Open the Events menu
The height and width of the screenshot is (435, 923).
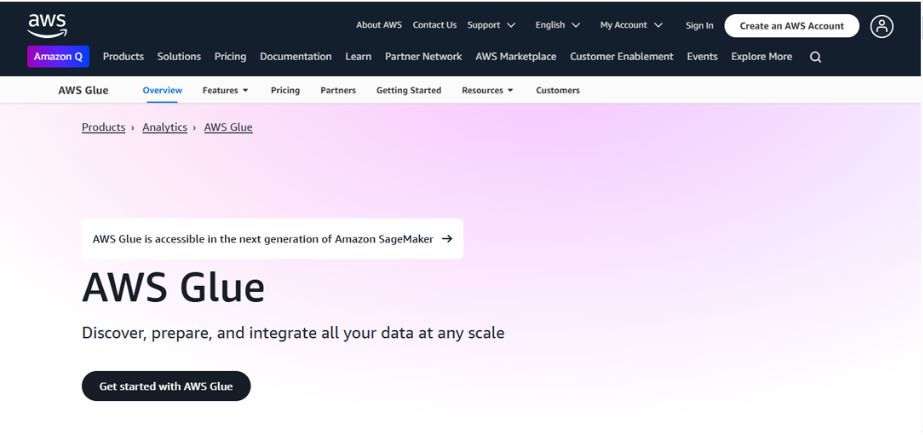click(x=702, y=57)
